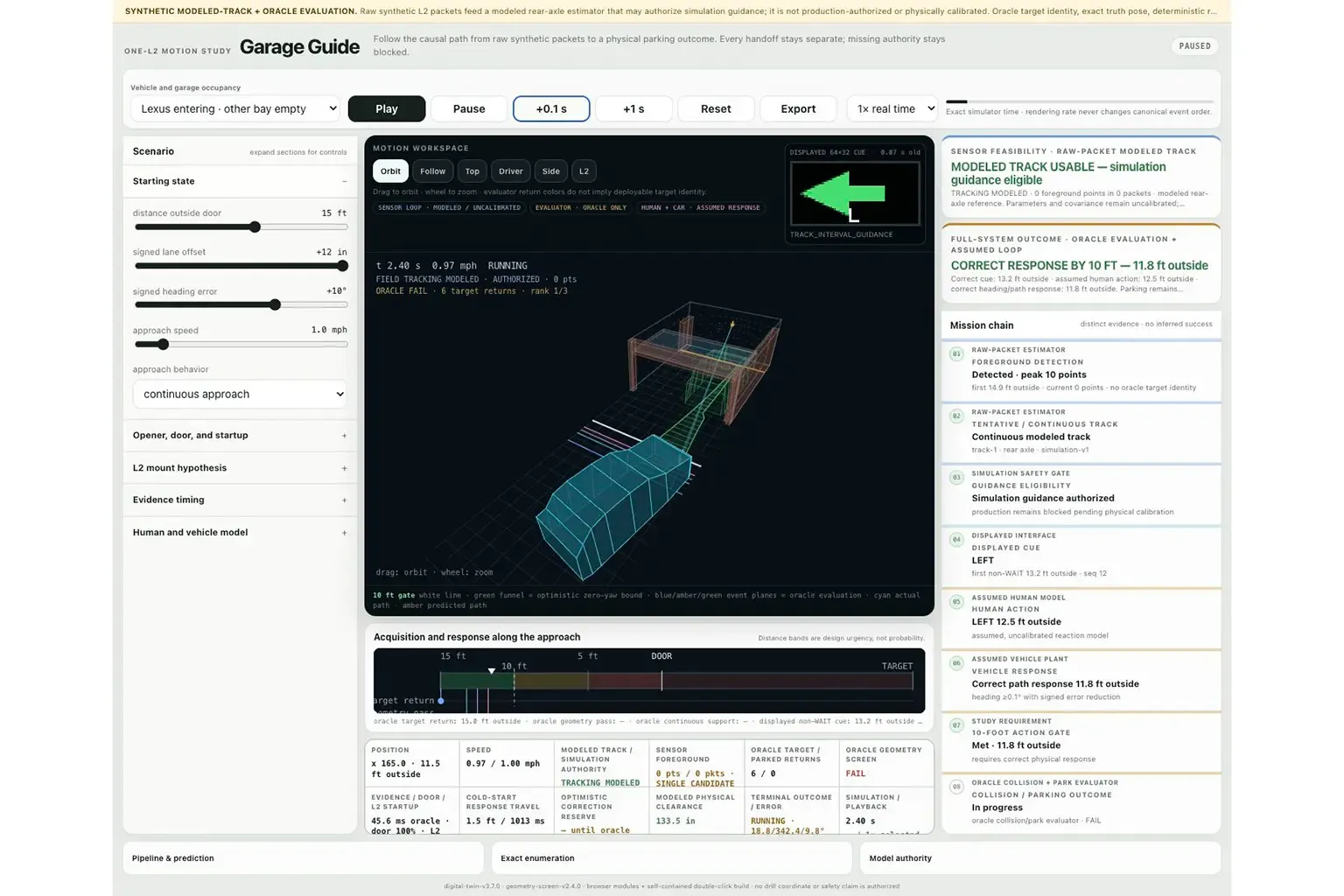Switch to the Orbit view tab
Viewport: 1344px width, 896px height.
(x=390, y=171)
